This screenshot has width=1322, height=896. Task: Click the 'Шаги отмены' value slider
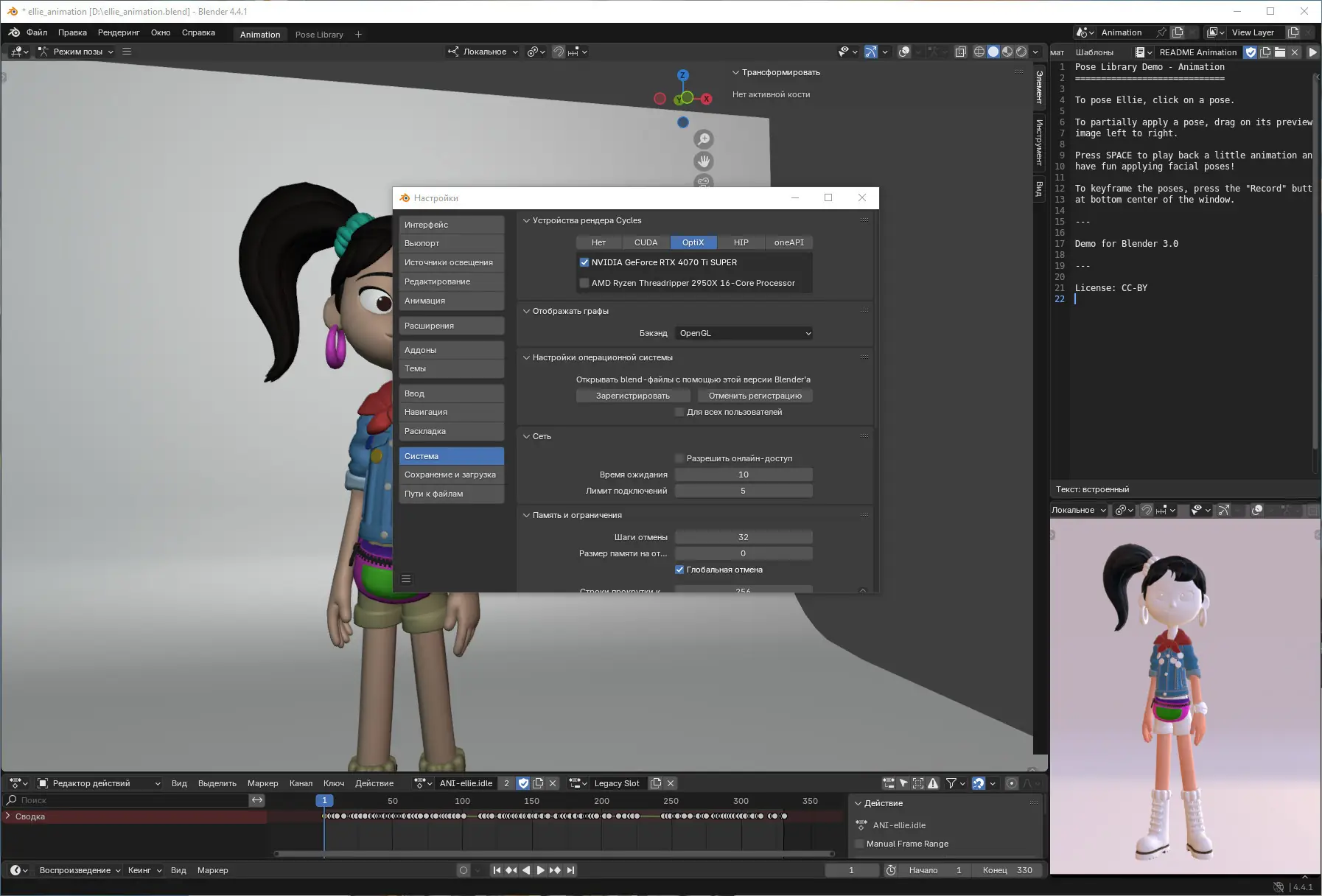(744, 537)
